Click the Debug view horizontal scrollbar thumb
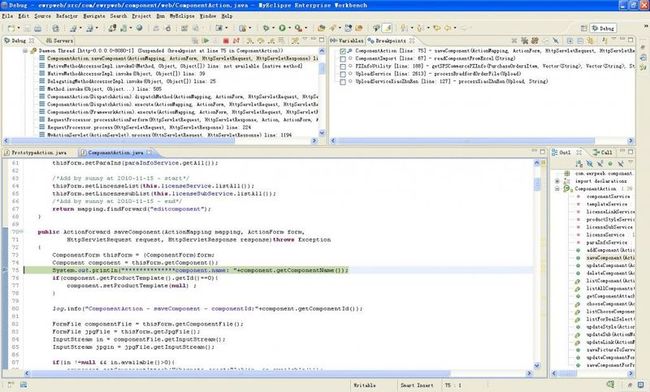The height and width of the screenshot is (392, 650). [122, 140]
